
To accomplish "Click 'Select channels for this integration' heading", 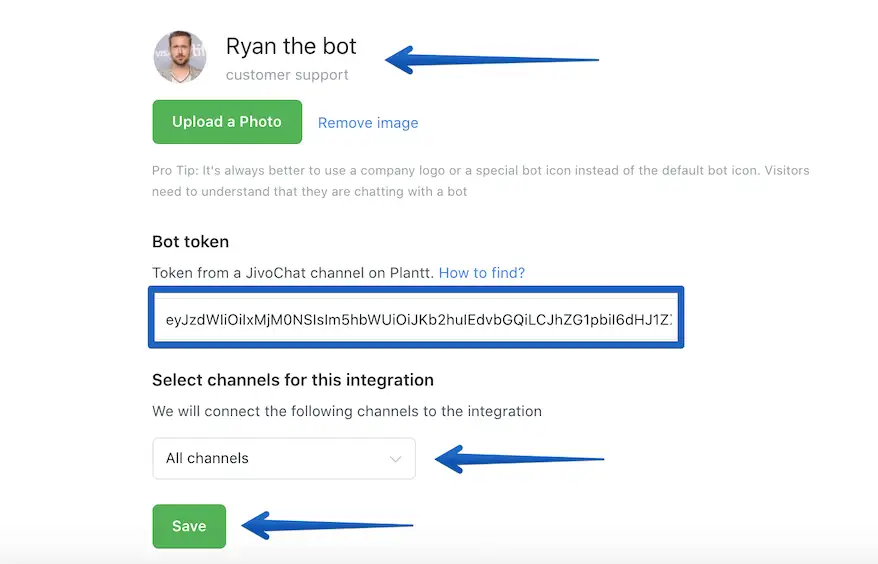I will [x=293, y=380].
